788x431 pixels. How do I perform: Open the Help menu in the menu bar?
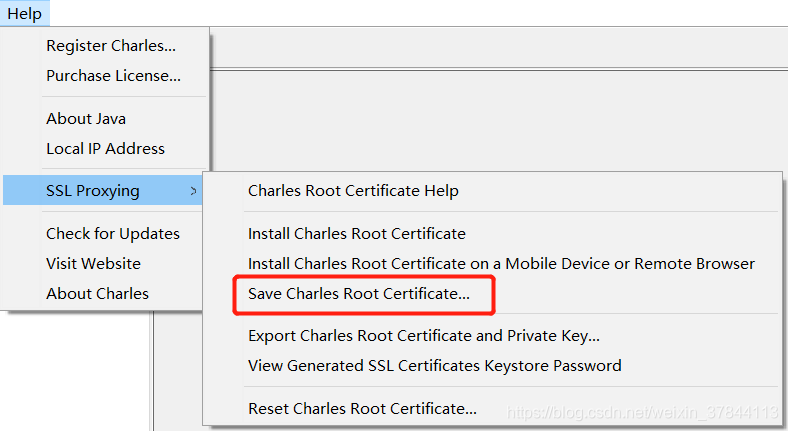click(x=25, y=13)
